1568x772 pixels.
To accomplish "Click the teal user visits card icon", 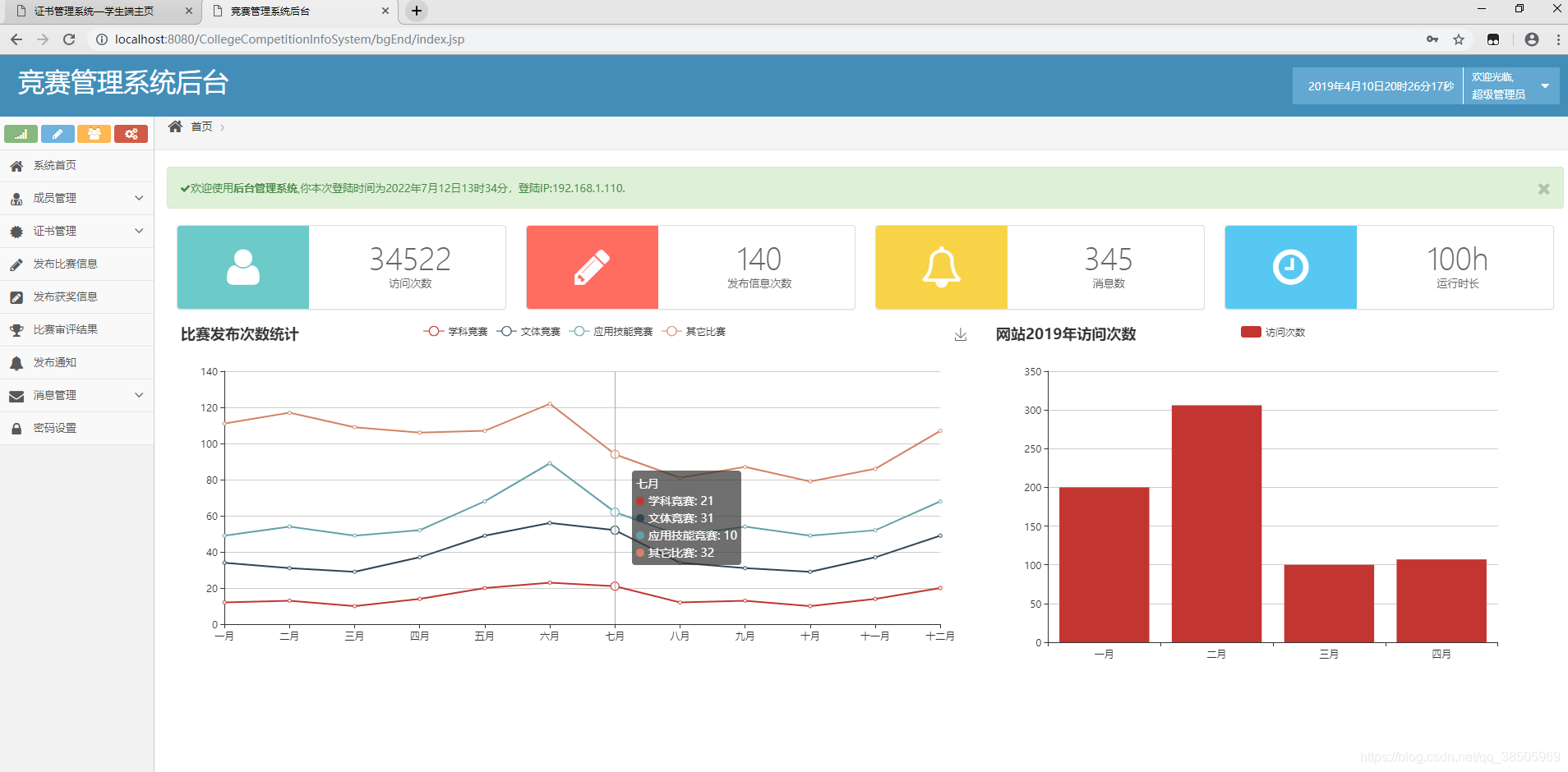I will [x=243, y=268].
